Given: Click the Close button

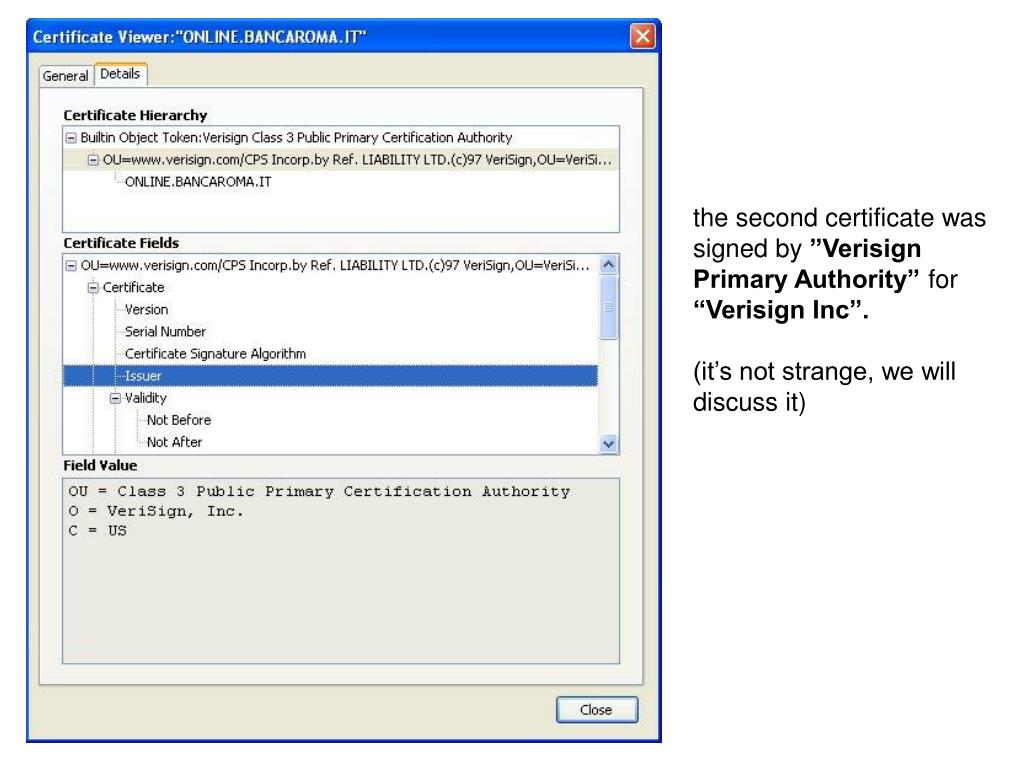Looking at the screenshot, I should tap(596, 709).
